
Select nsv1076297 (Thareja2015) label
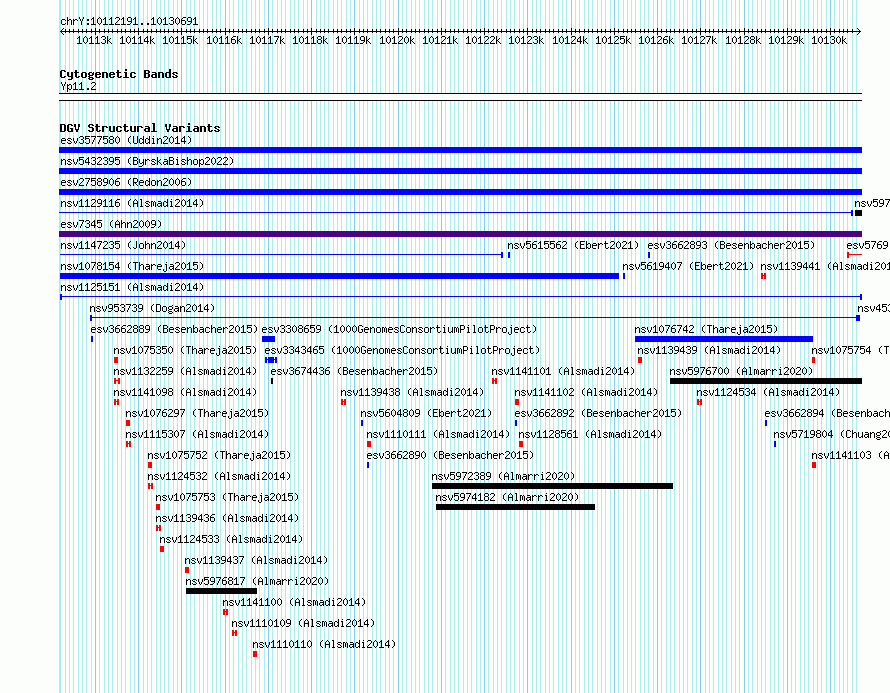click(197, 413)
